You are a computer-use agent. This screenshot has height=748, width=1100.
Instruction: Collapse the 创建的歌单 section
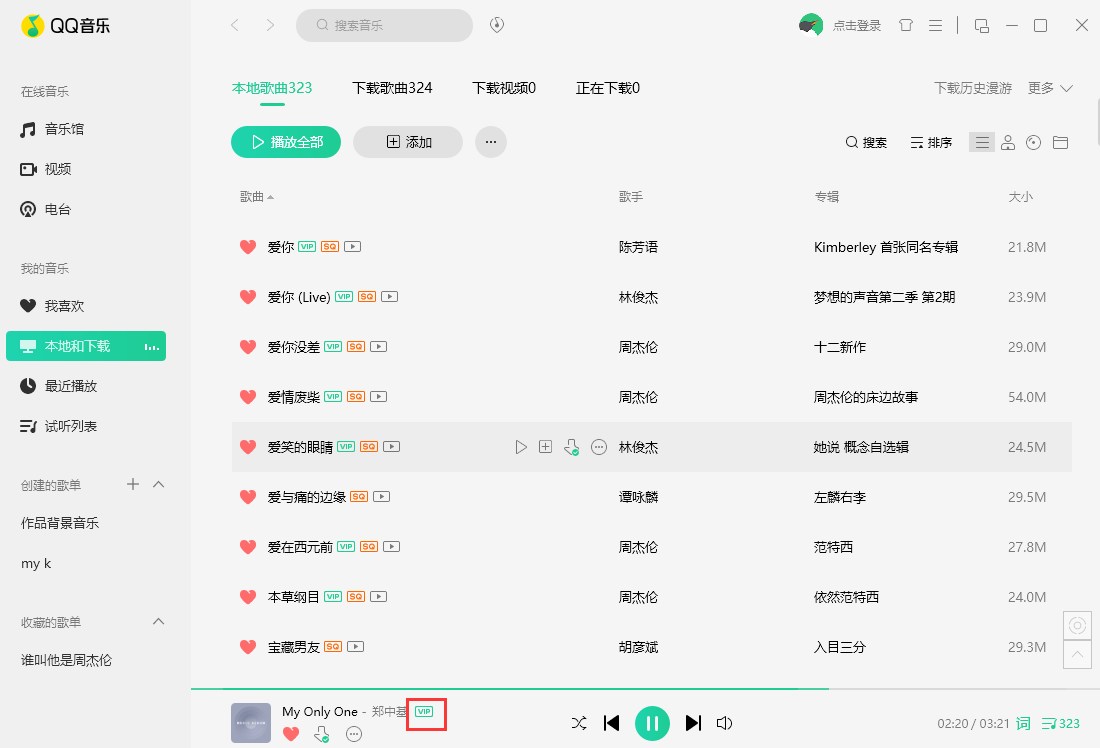pyautogui.click(x=159, y=484)
